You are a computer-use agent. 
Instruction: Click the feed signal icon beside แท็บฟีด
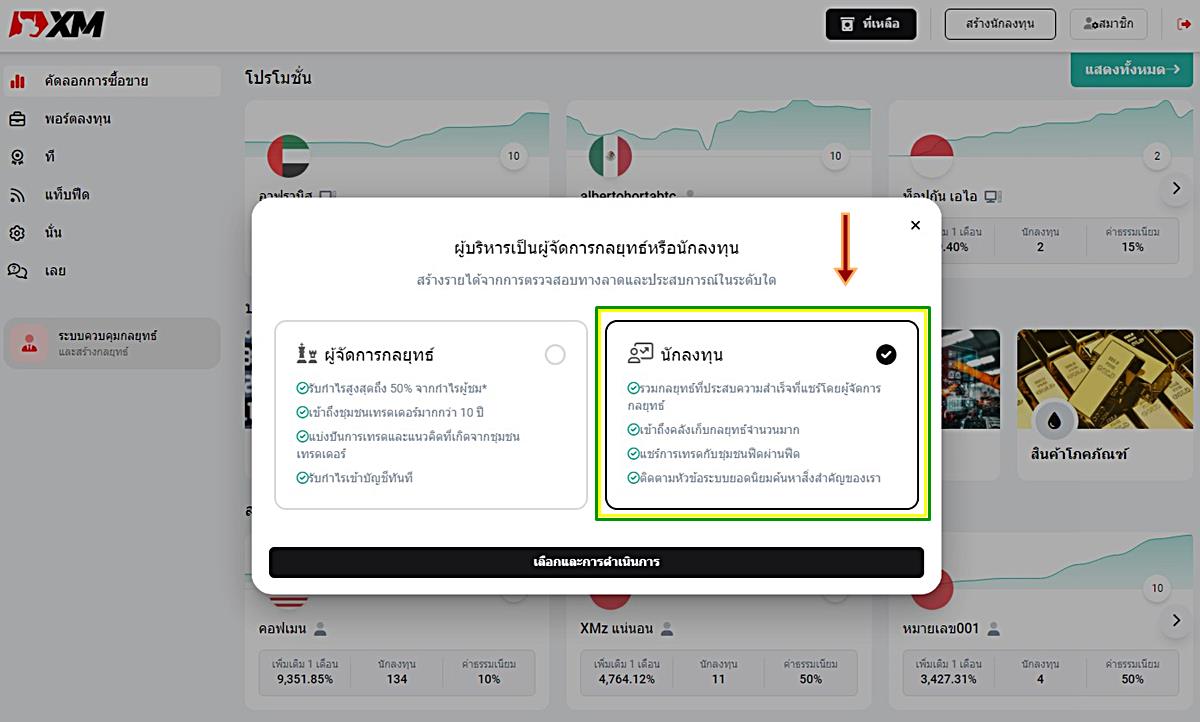[18, 195]
